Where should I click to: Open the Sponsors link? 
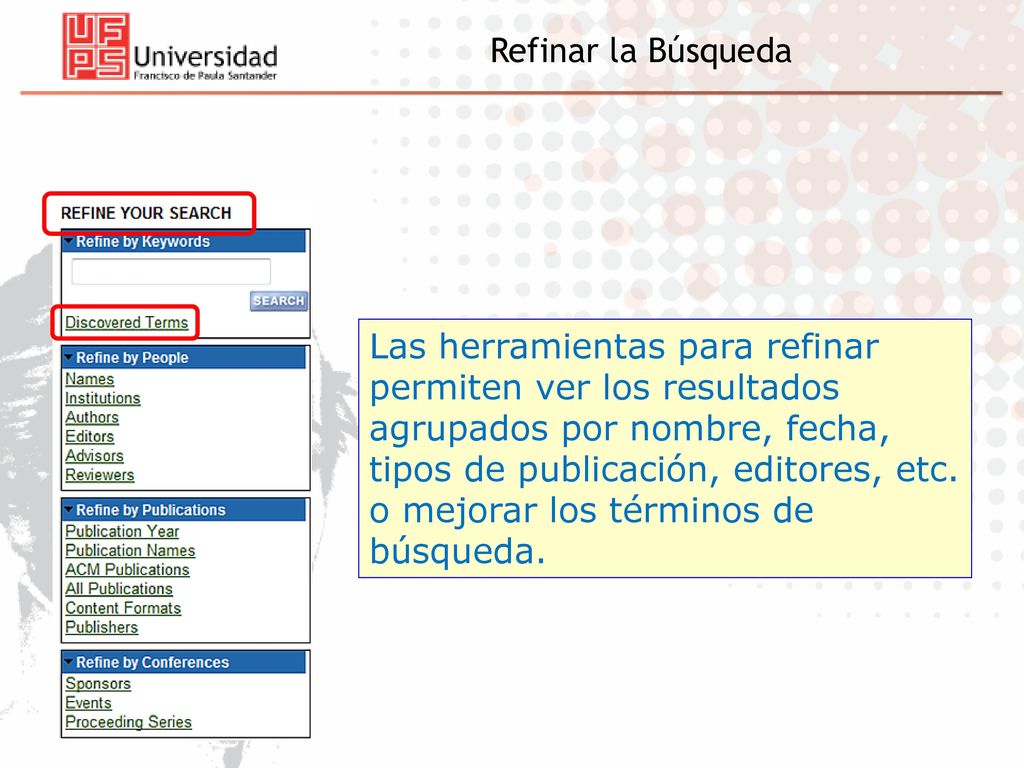98,684
